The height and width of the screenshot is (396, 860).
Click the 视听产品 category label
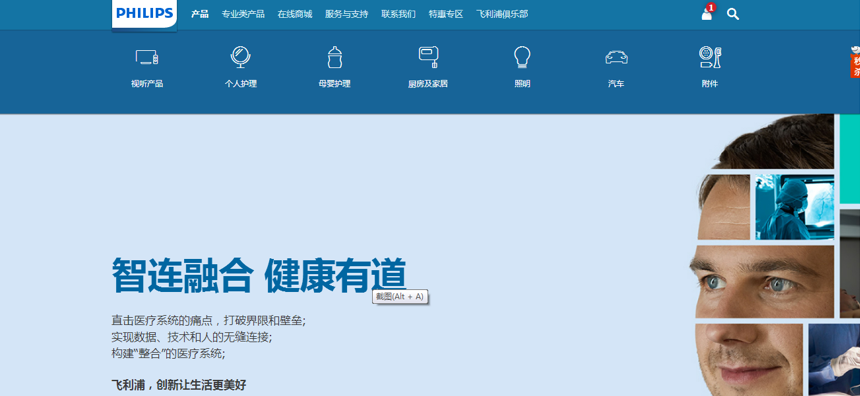[x=147, y=84]
